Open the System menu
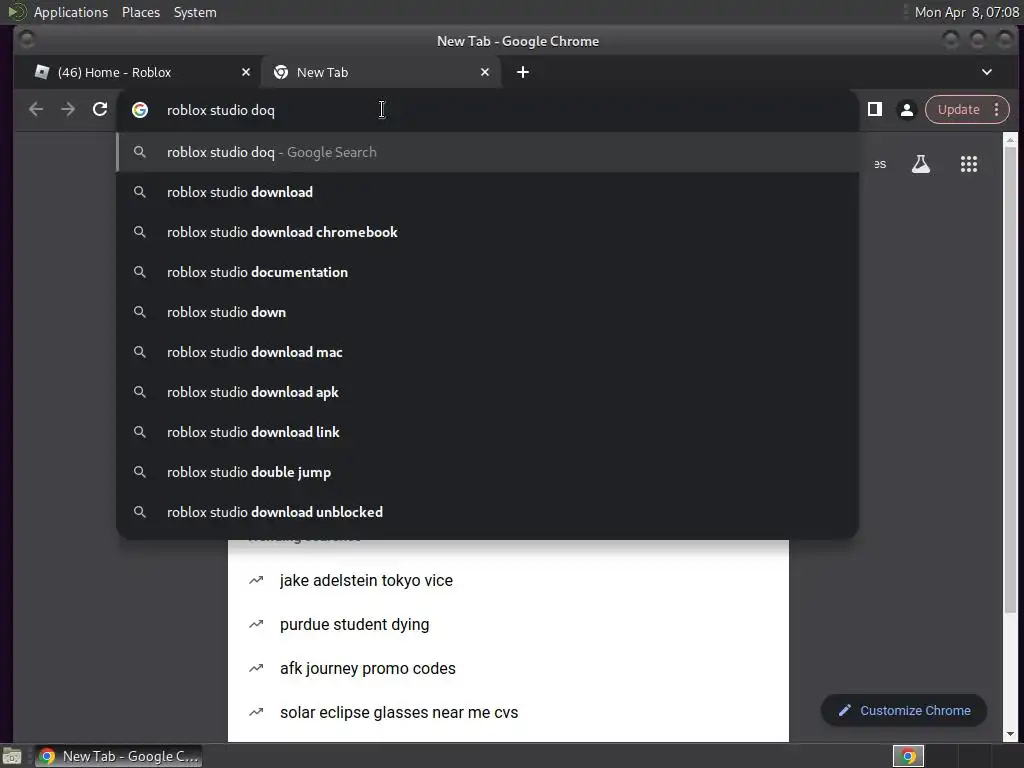 coord(195,12)
